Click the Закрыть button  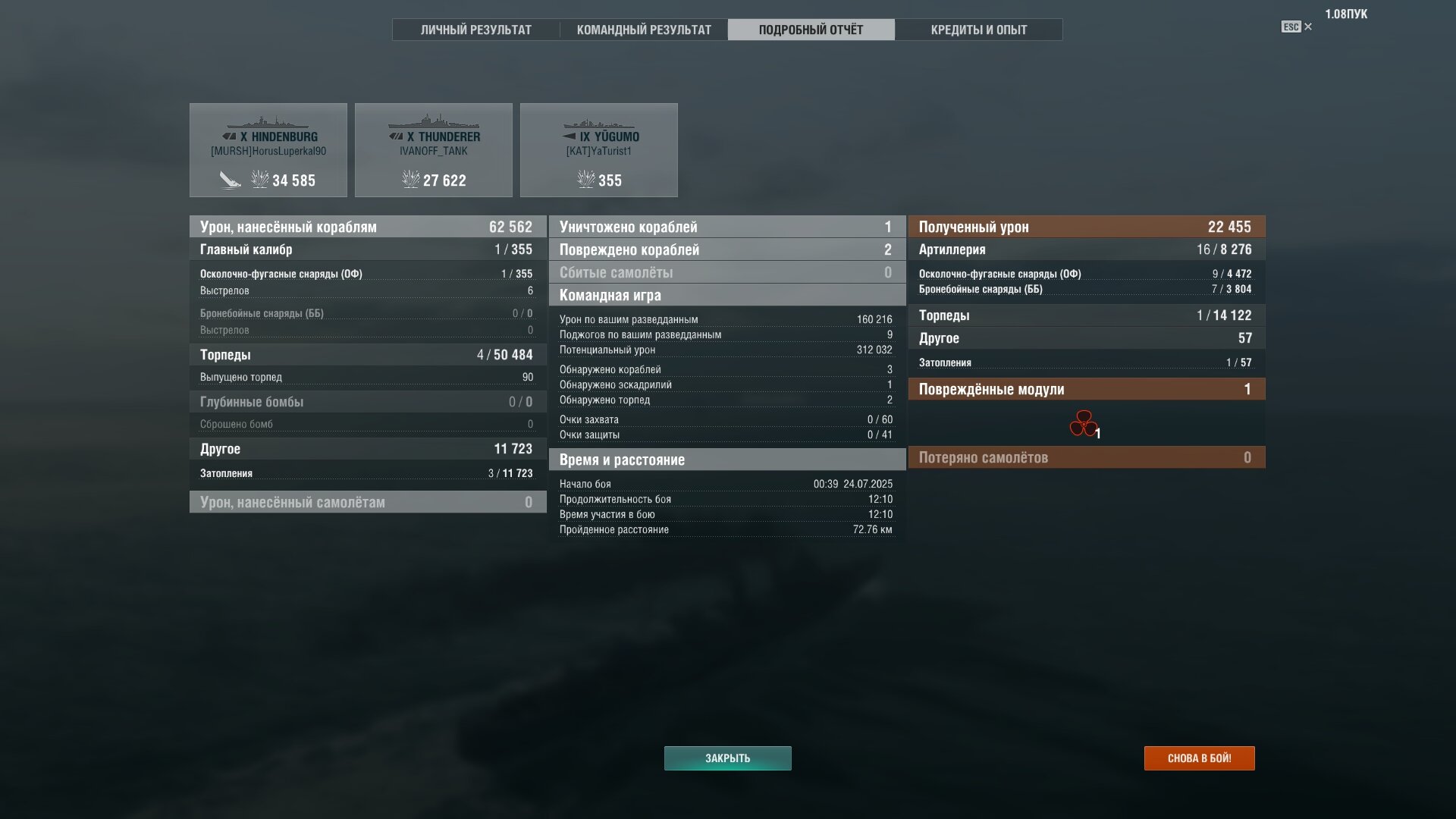tap(728, 758)
